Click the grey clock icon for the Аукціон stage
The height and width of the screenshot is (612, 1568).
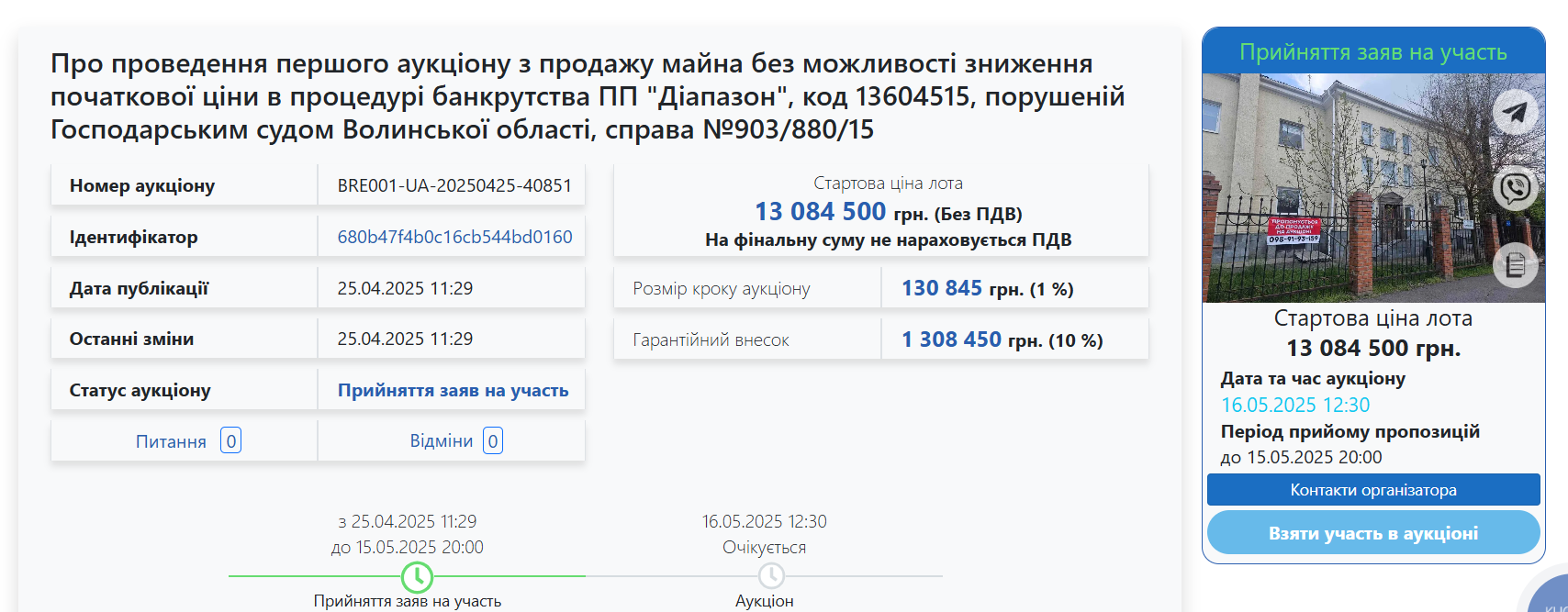click(x=771, y=576)
